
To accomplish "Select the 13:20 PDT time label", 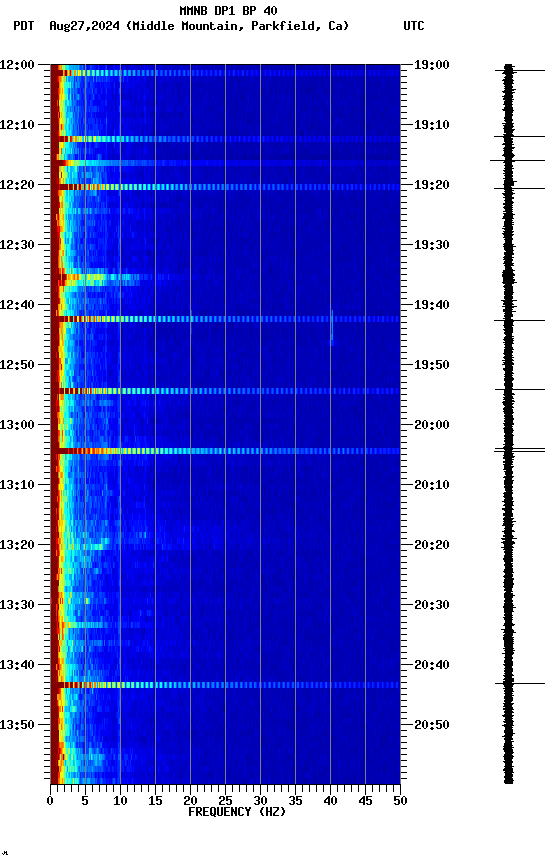I will tap(17, 545).
